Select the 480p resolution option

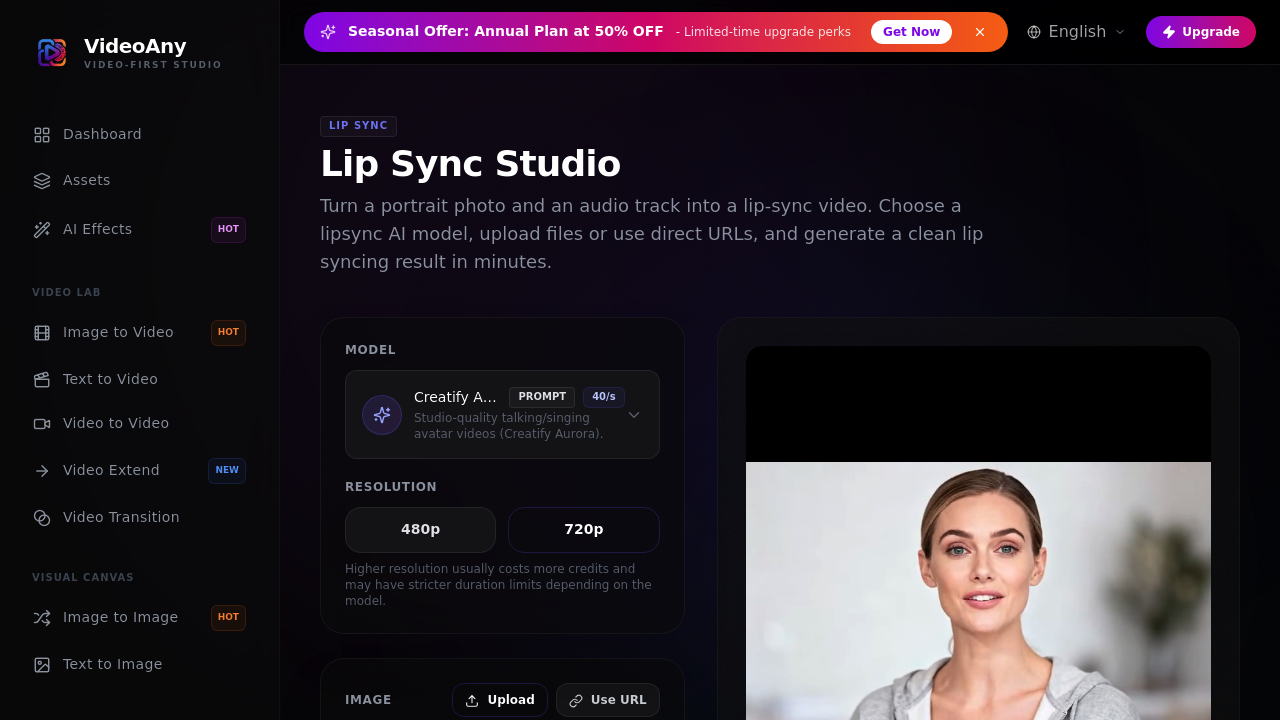point(420,530)
